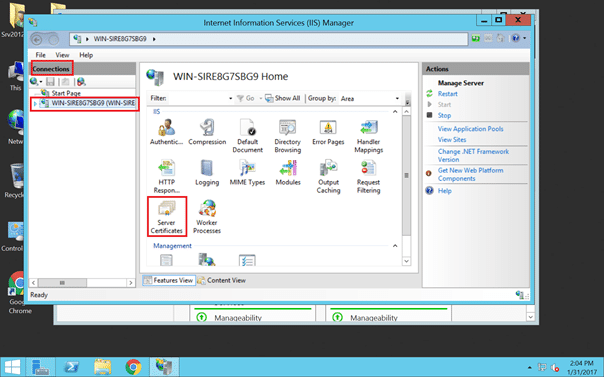604x377 pixels.
Task: Click Connections pane horizontal scrollbar right arrow
Action: point(131,283)
